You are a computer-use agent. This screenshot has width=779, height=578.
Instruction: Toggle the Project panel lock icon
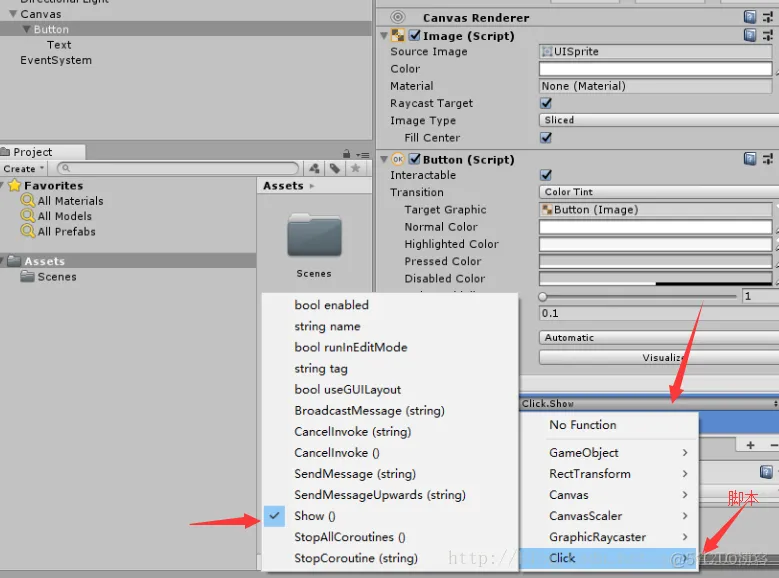point(346,154)
